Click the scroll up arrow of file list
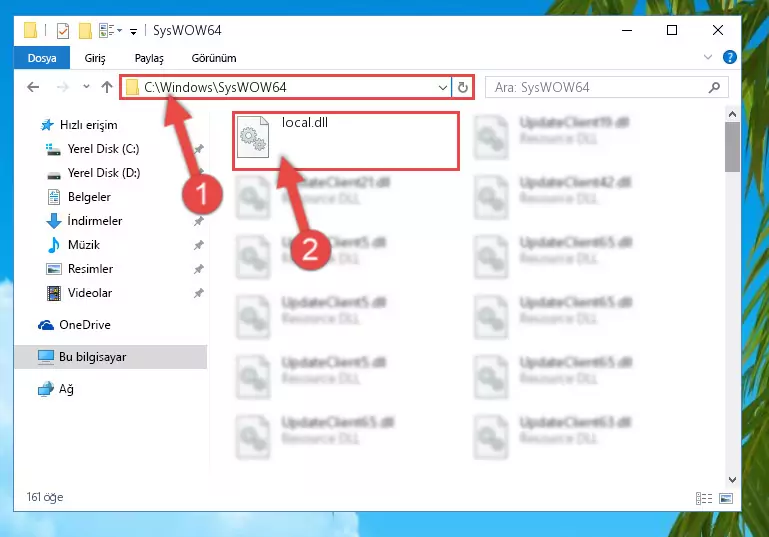This screenshot has height=537, width=769. [x=732, y=114]
